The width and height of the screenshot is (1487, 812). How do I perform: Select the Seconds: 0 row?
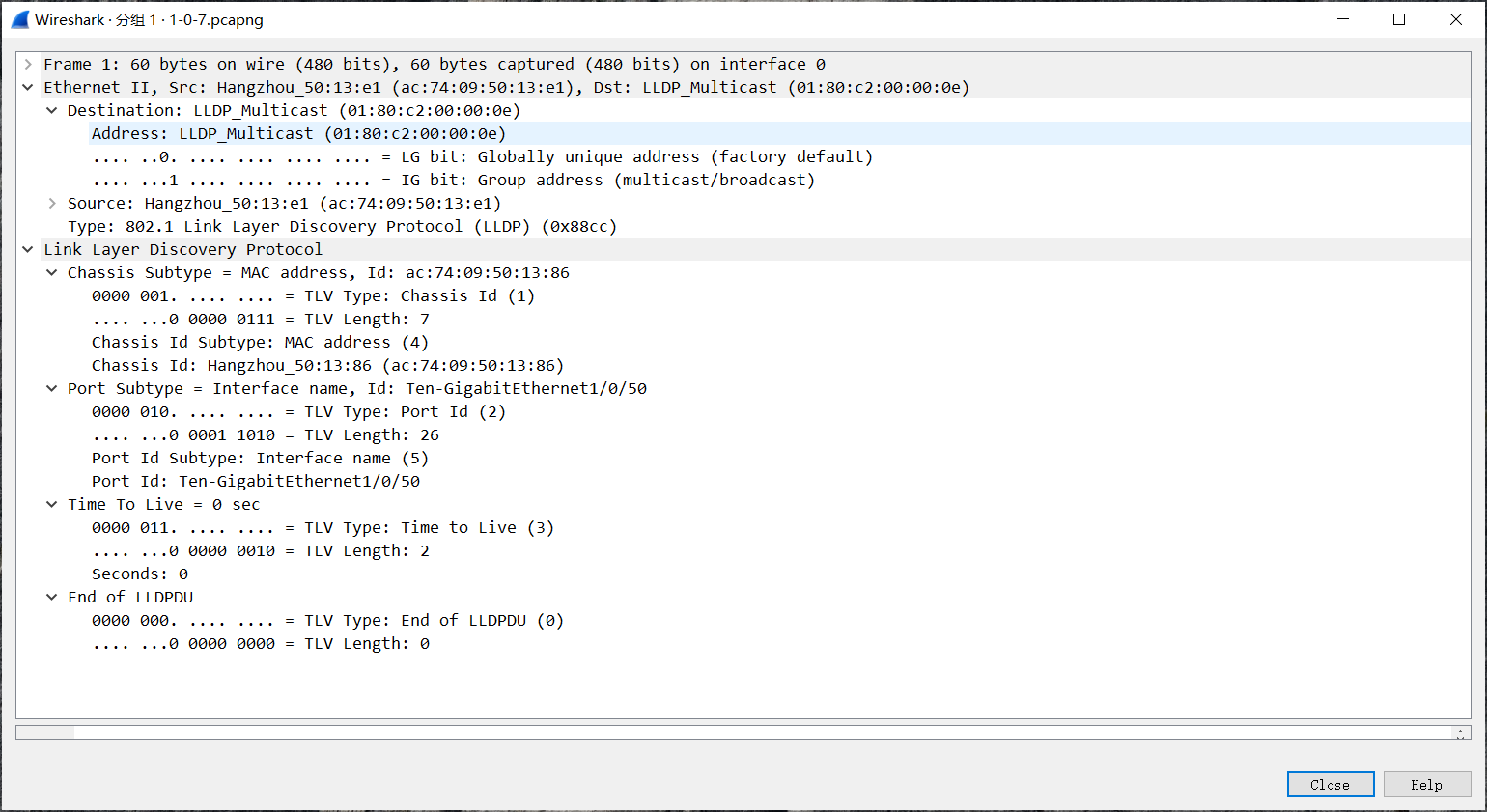point(140,574)
